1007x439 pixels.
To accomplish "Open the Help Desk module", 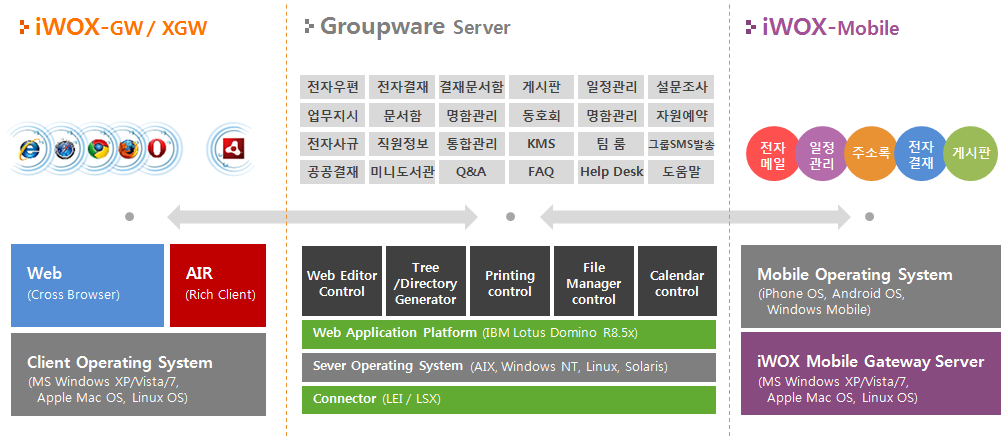I will click(611, 171).
